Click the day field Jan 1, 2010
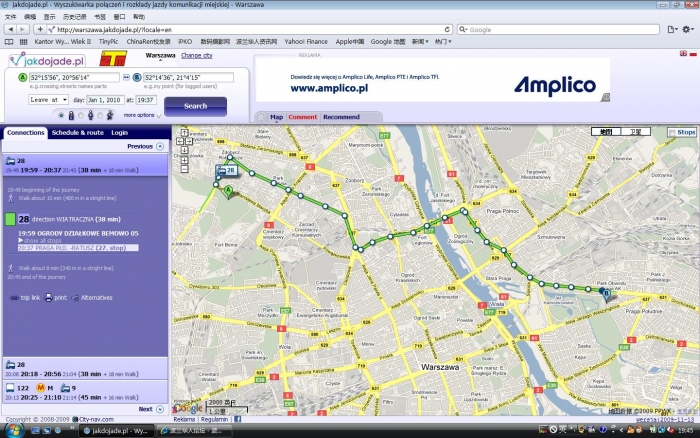700x438 pixels. click(104, 100)
